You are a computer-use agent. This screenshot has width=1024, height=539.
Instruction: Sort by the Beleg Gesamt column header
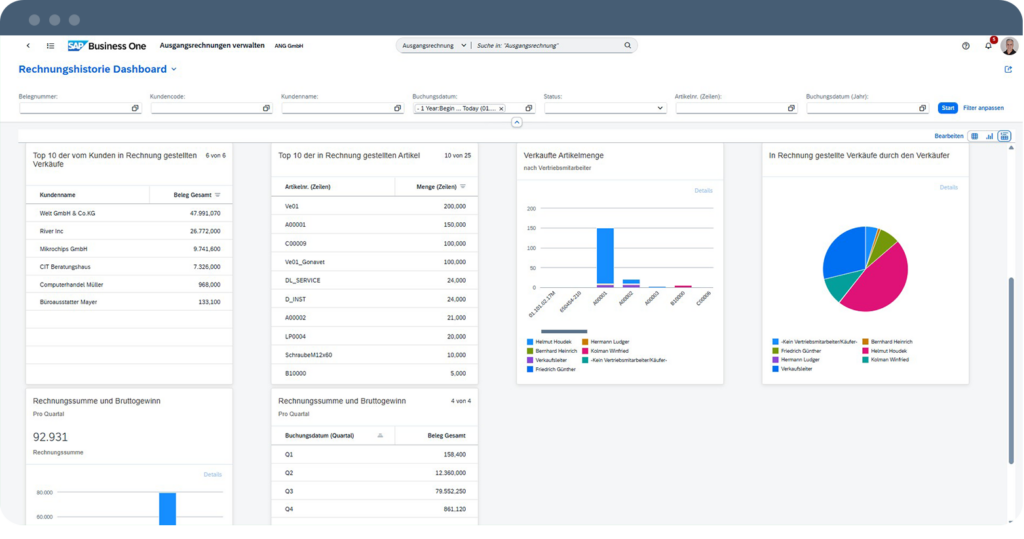[192, 195]
